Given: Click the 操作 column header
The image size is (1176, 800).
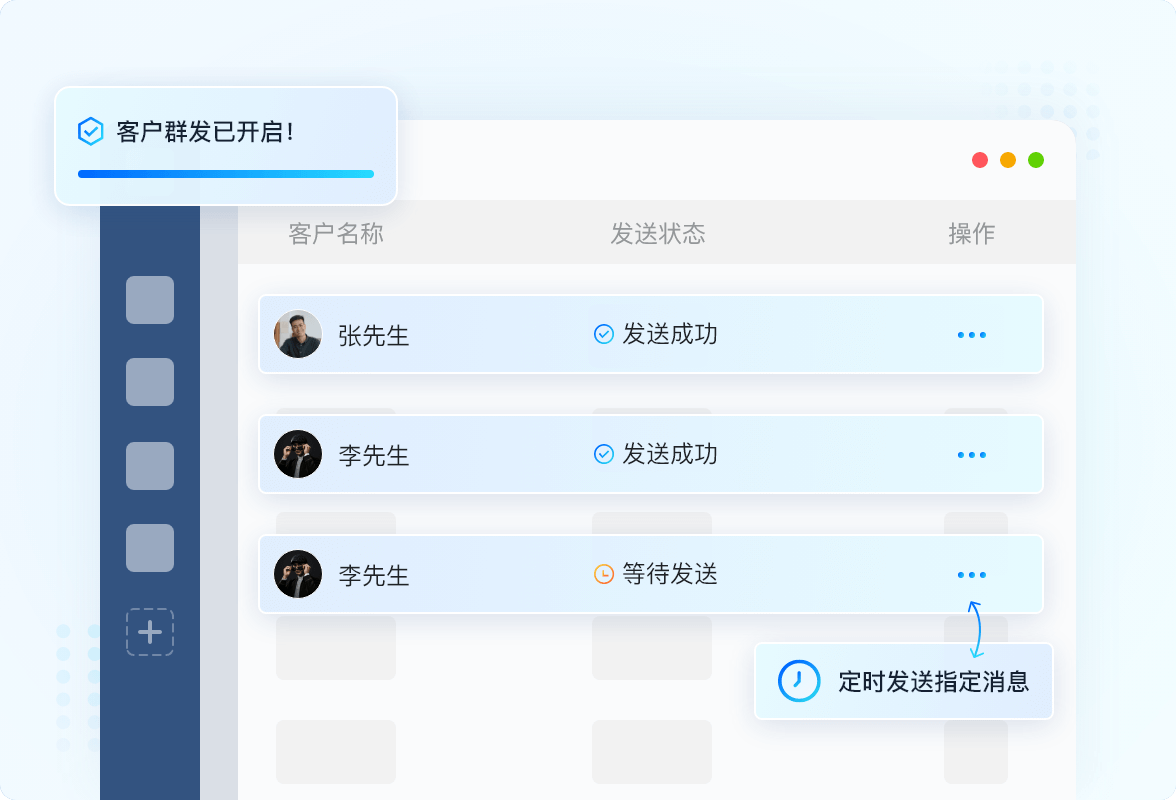Looking at the screenshot, I should pos(971,233).
